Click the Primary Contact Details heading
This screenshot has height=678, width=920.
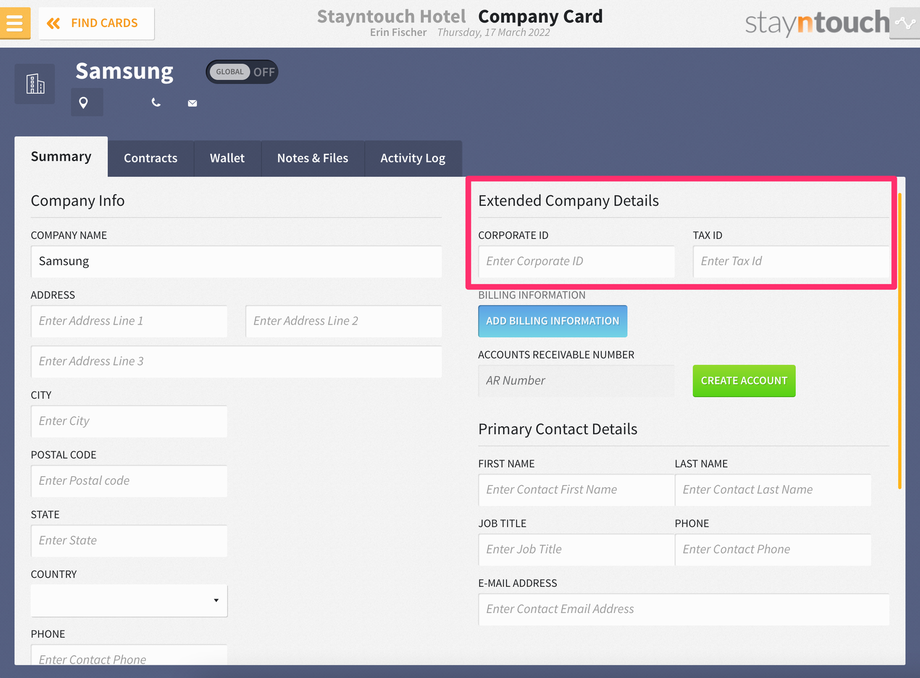click(558, 429)
